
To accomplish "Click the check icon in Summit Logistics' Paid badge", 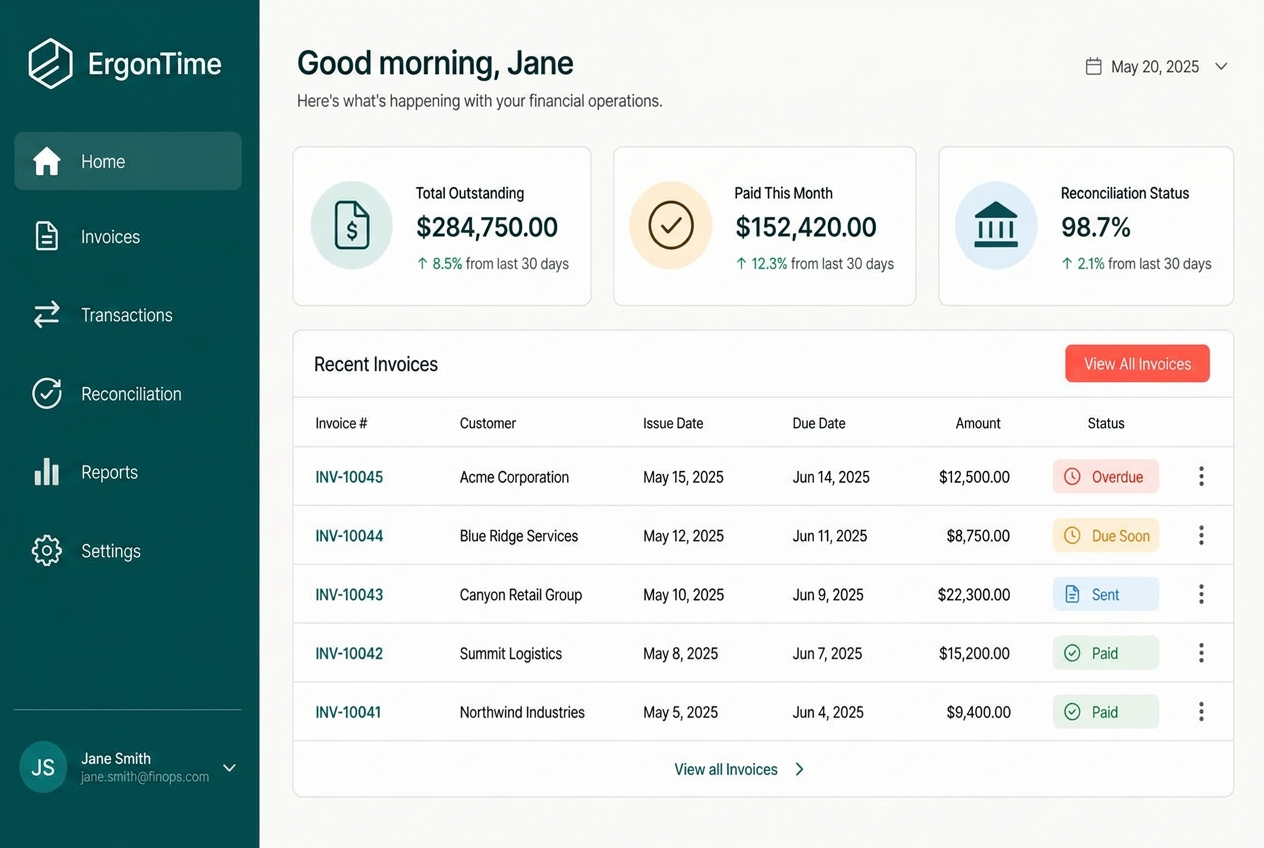I will [1072, 653].
